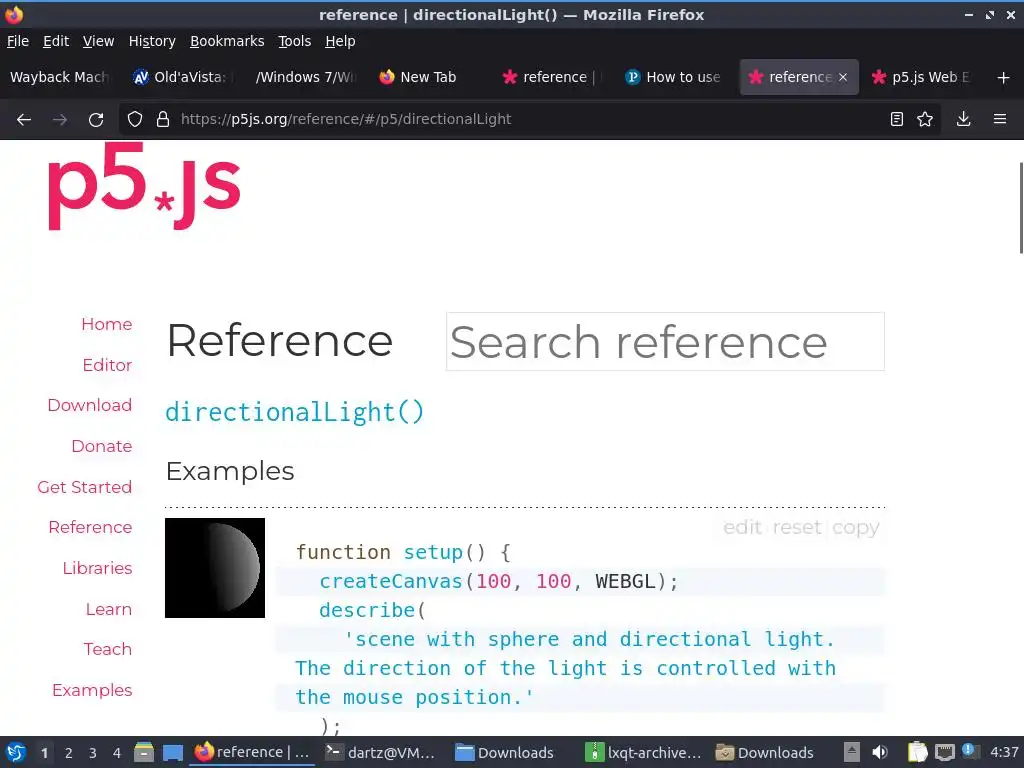Switch to the p5.js Web Editor tab
The image size is (1024, 768).
tap(923, 77)
